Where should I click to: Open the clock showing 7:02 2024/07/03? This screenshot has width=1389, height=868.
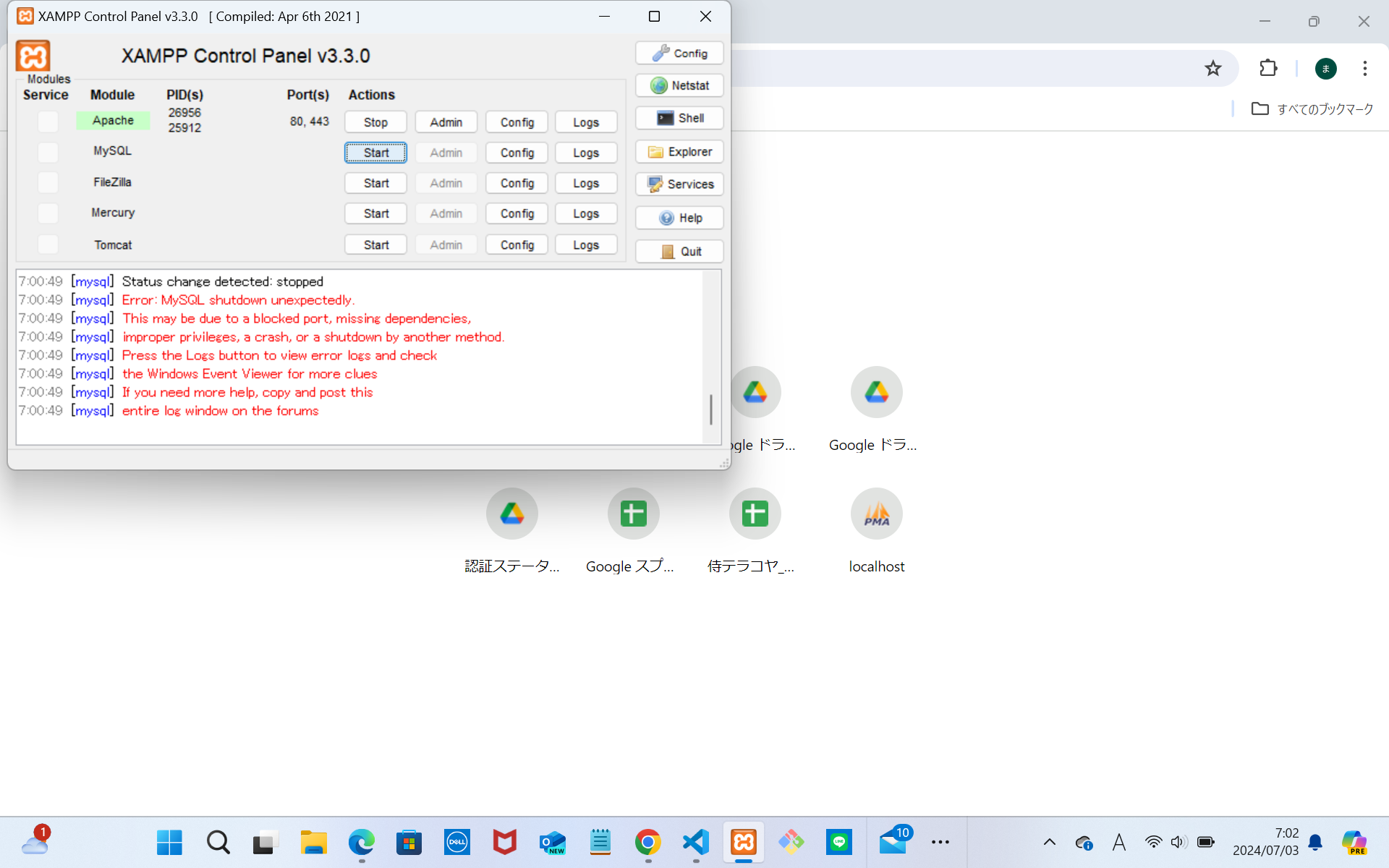1265,842
